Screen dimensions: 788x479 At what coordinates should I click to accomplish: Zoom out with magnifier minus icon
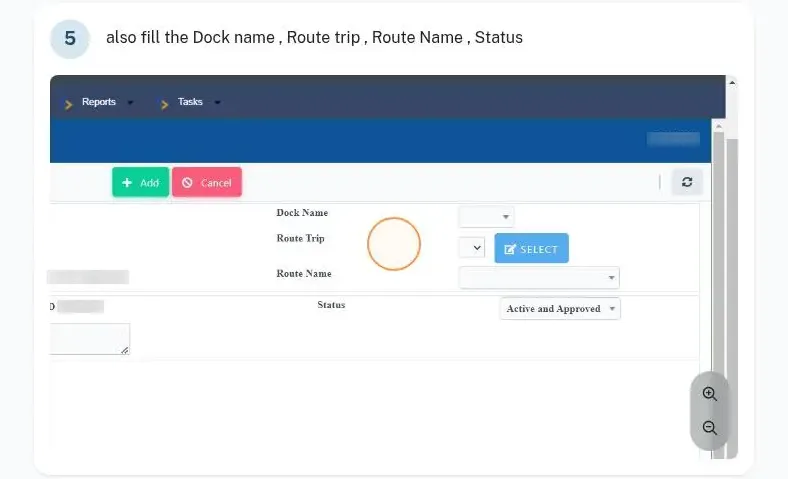coord(710,428)
